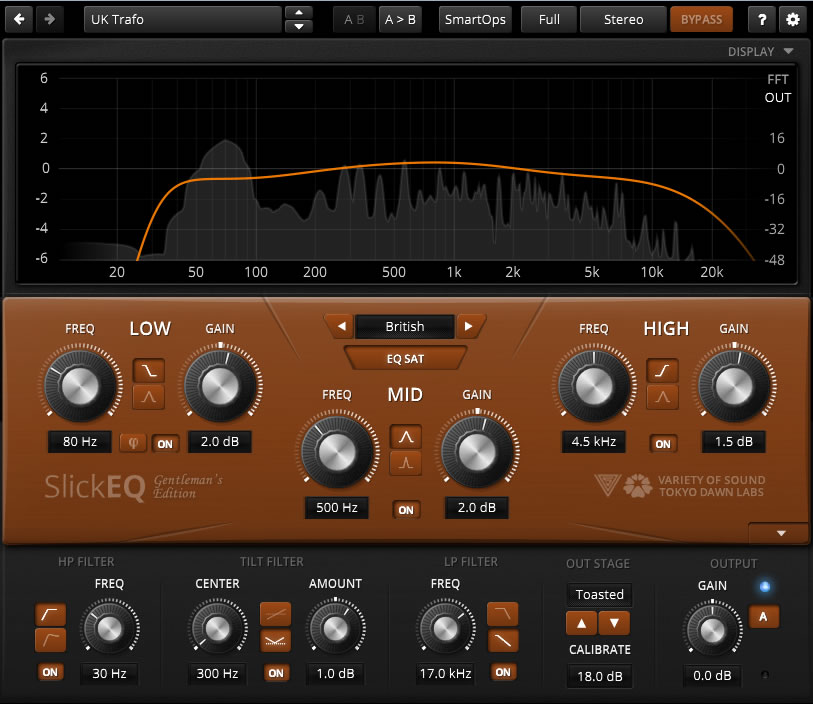Select the LOW band shelf shape icon
Viewport: 813px width, 704px height.
(149, 370)
